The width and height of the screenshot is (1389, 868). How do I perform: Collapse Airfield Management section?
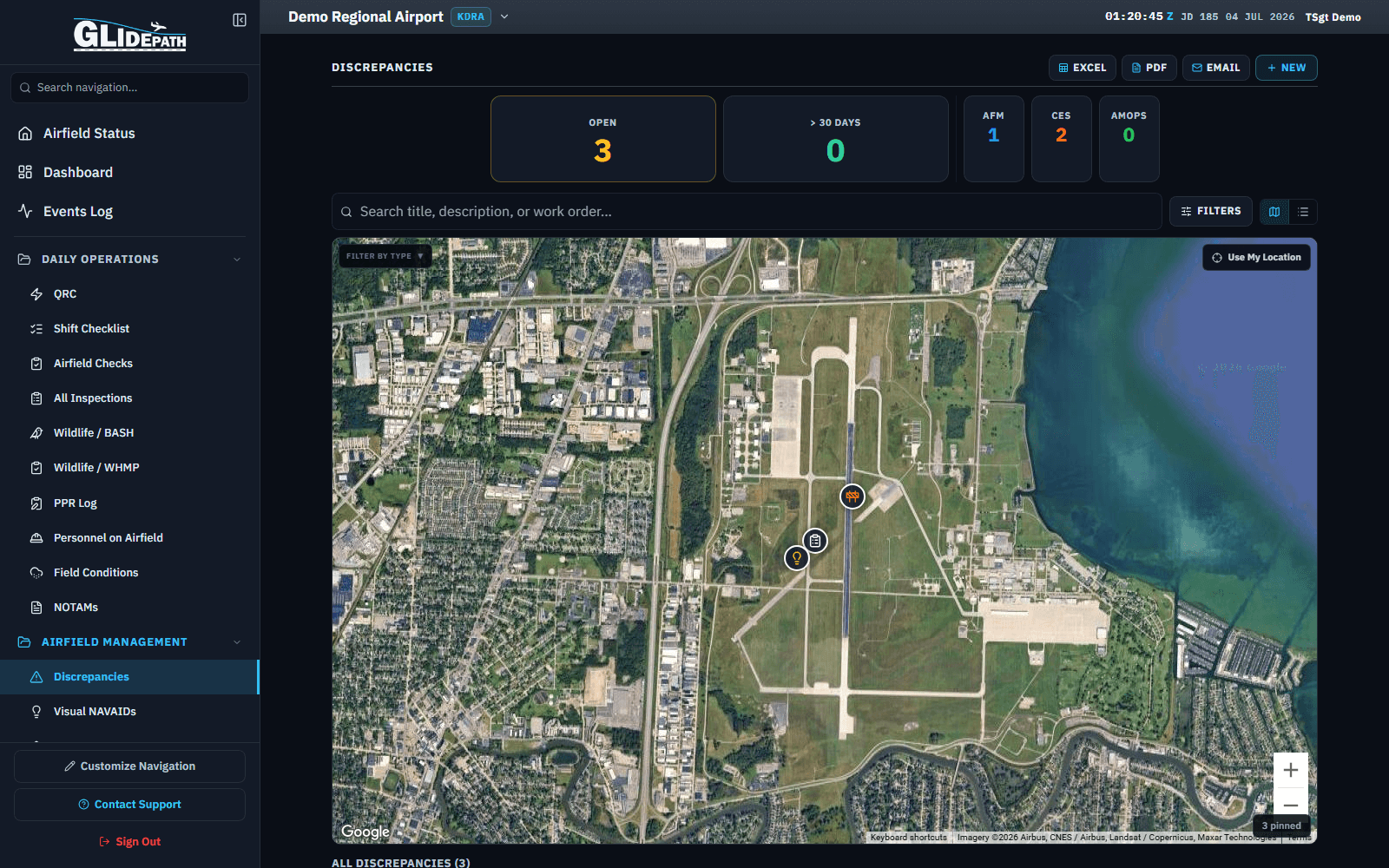tap(129, 641)
